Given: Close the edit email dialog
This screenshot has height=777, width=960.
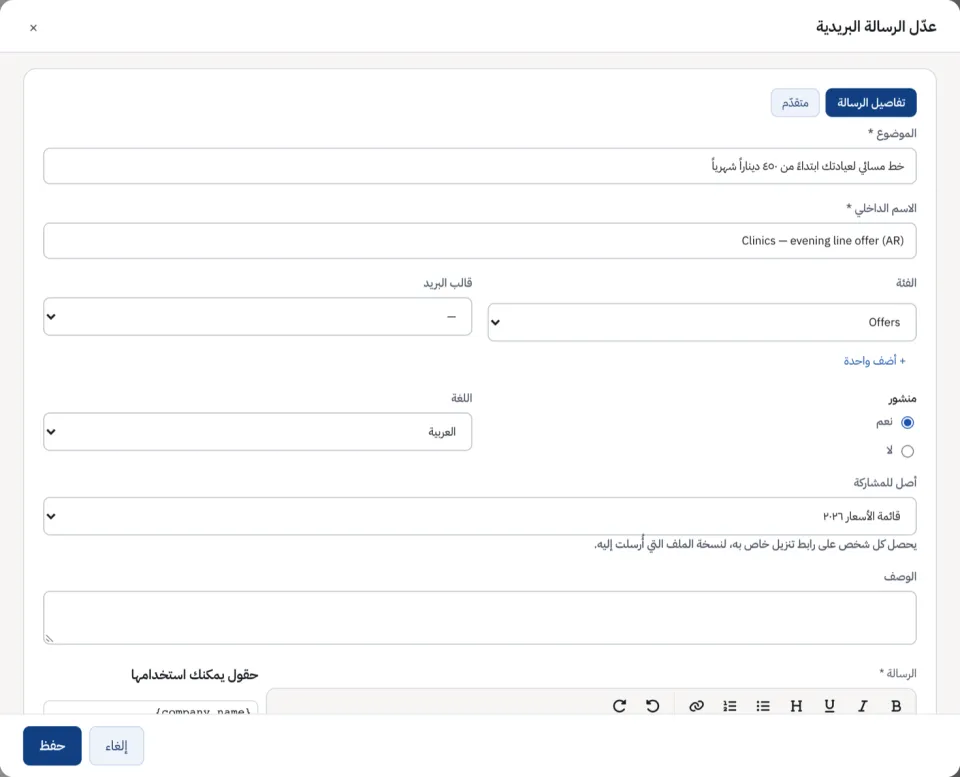Looking at the screenshot, I should [34, 28].
